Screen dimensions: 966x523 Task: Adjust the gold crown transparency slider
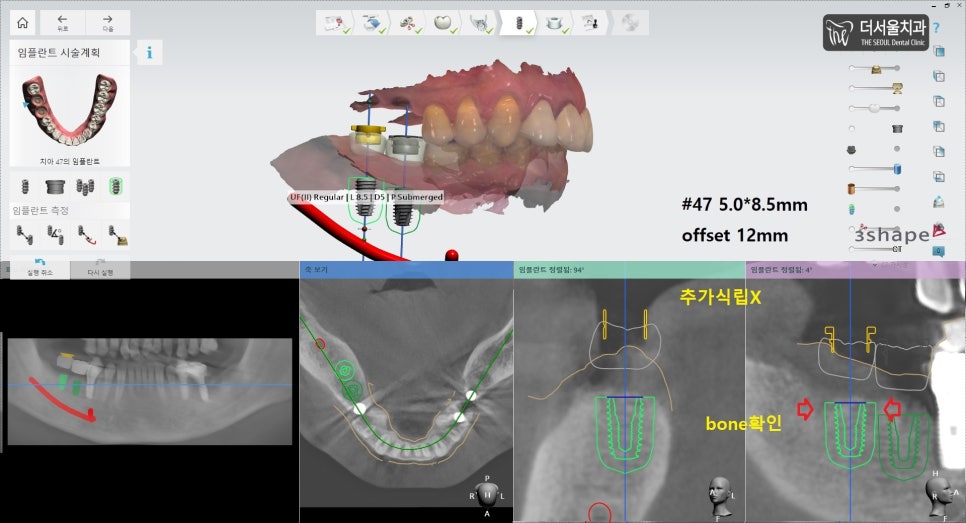875,68
